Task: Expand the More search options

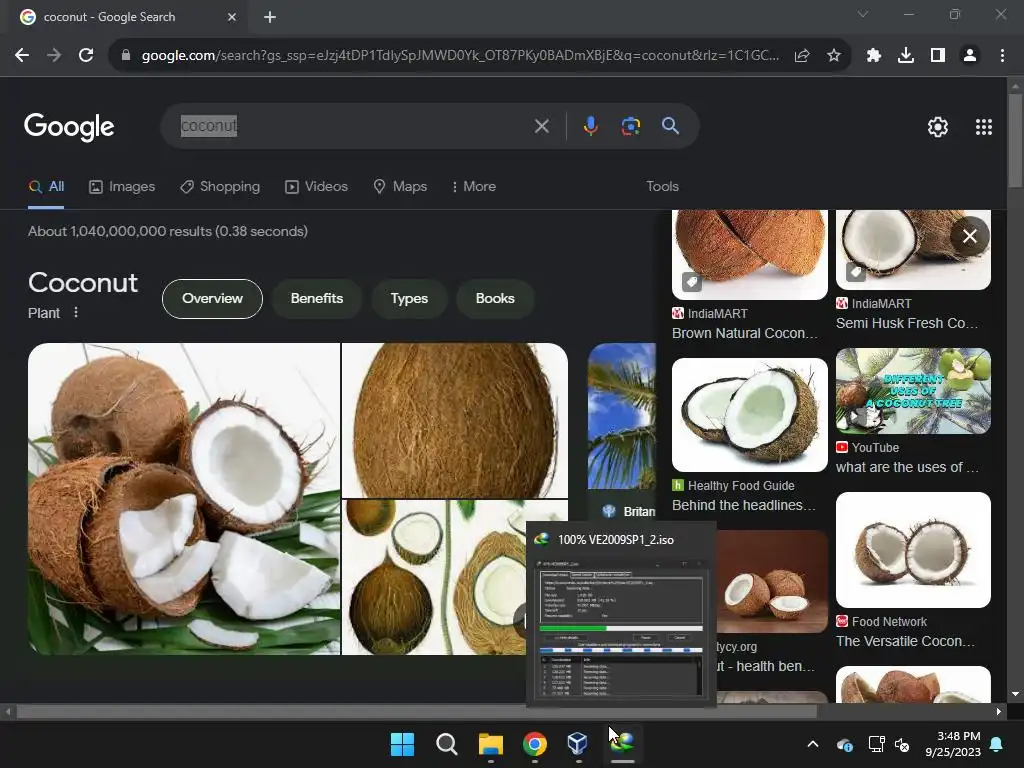Action: 473,187
